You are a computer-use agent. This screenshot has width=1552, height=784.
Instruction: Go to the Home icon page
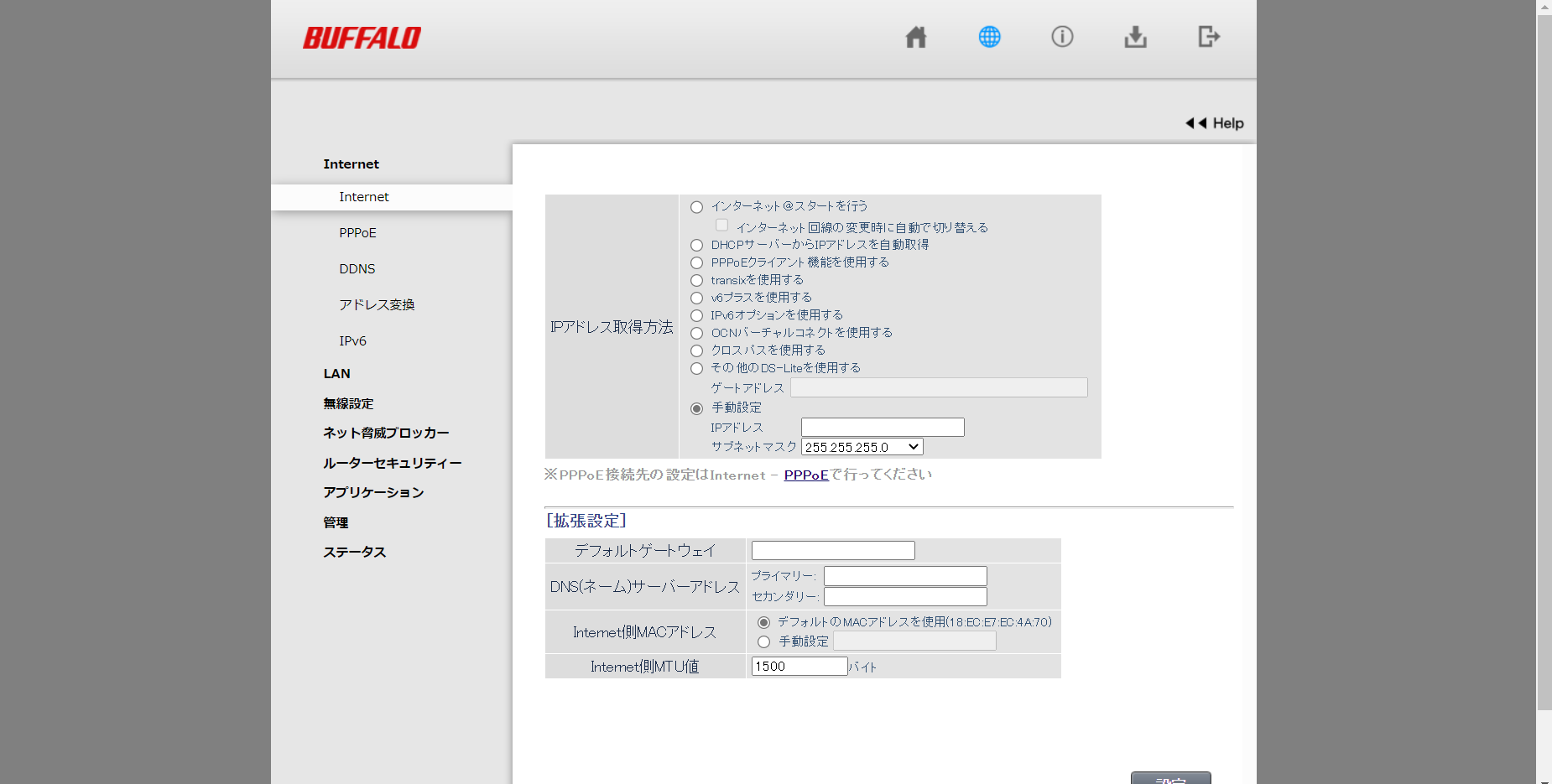916,37
